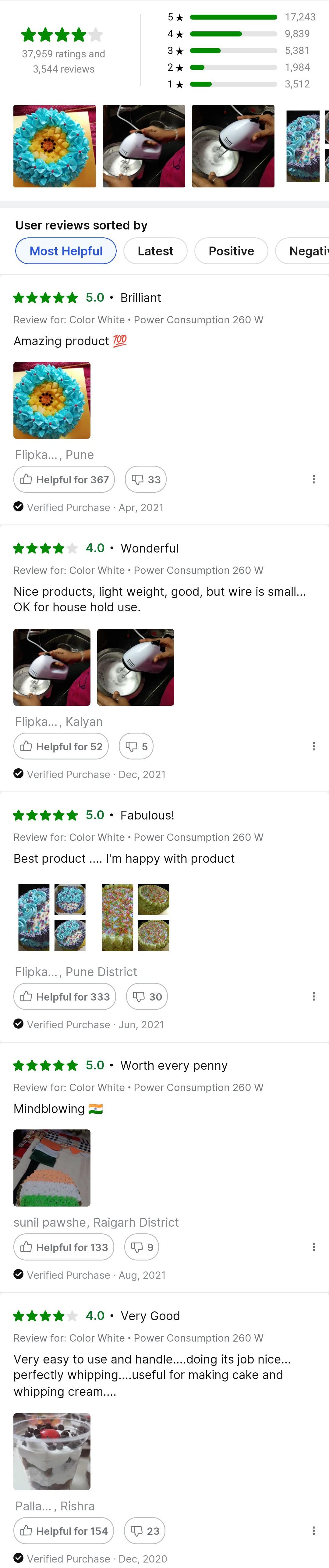Viewport: 329px width, 1568px height.
Task: Open more options for the Fabulous! review
Action: pos(313,997)
